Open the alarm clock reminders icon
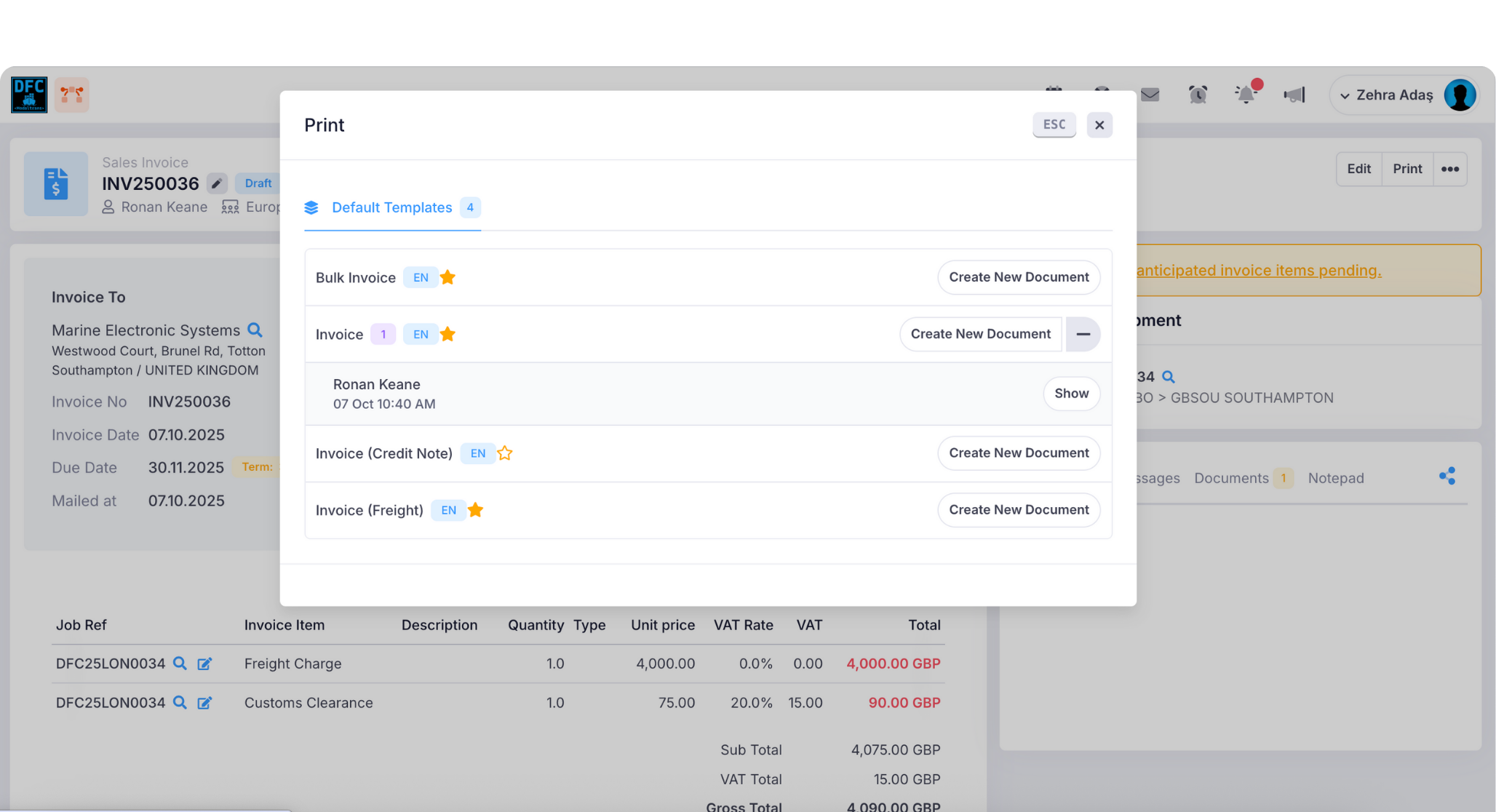Viewport: 1496px width, 812px height. [x=1198, y=95]
